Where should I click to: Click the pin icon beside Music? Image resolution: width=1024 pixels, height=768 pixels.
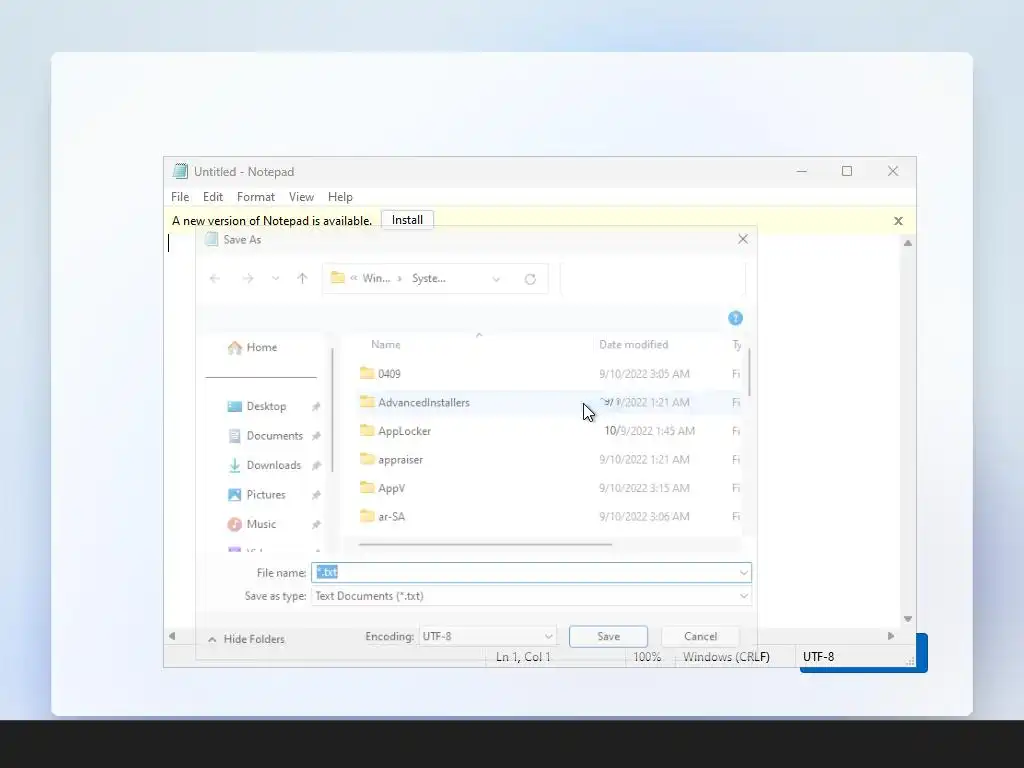[316, 524]
